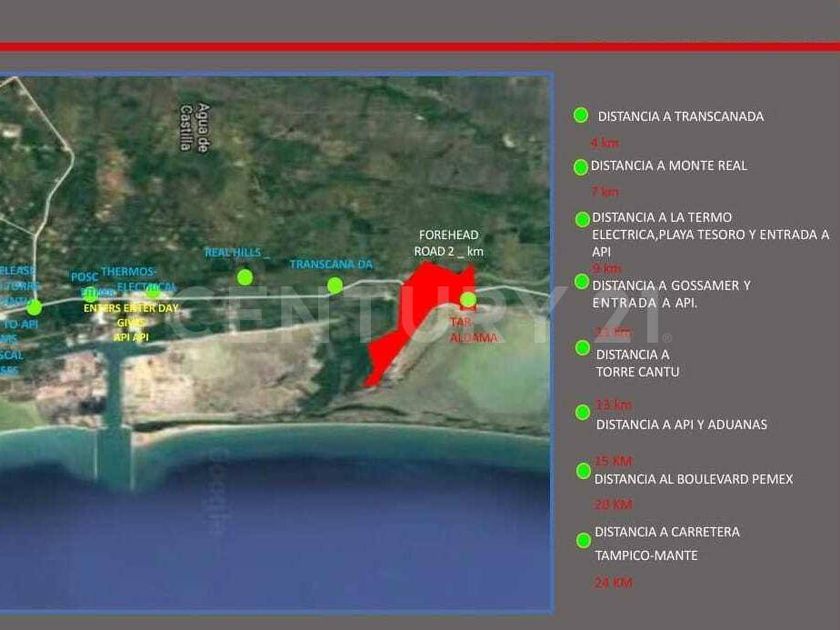Click the '24 KM' distance value

pyautogui.click(x=613, y=582)
